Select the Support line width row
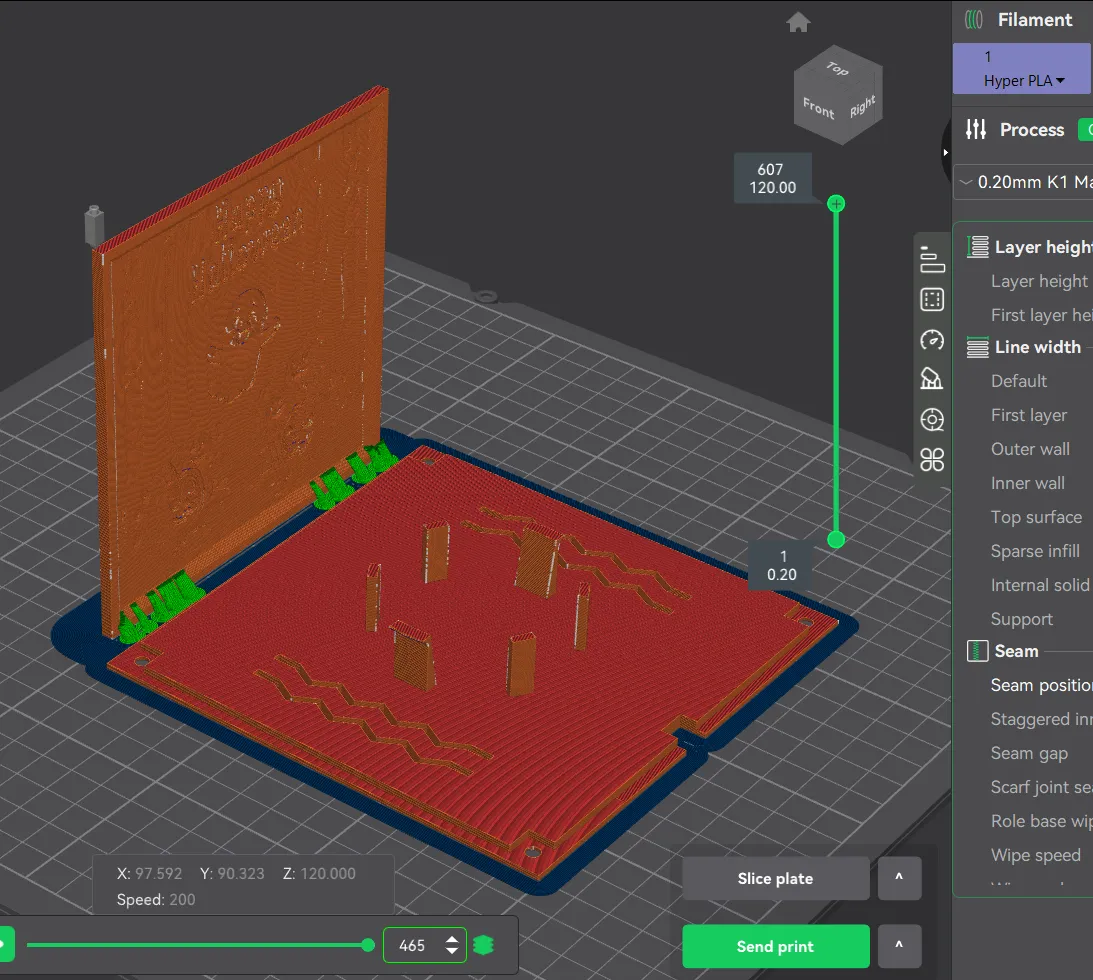The height and width of the screenshot is (980, 1093). point(1022,619)
